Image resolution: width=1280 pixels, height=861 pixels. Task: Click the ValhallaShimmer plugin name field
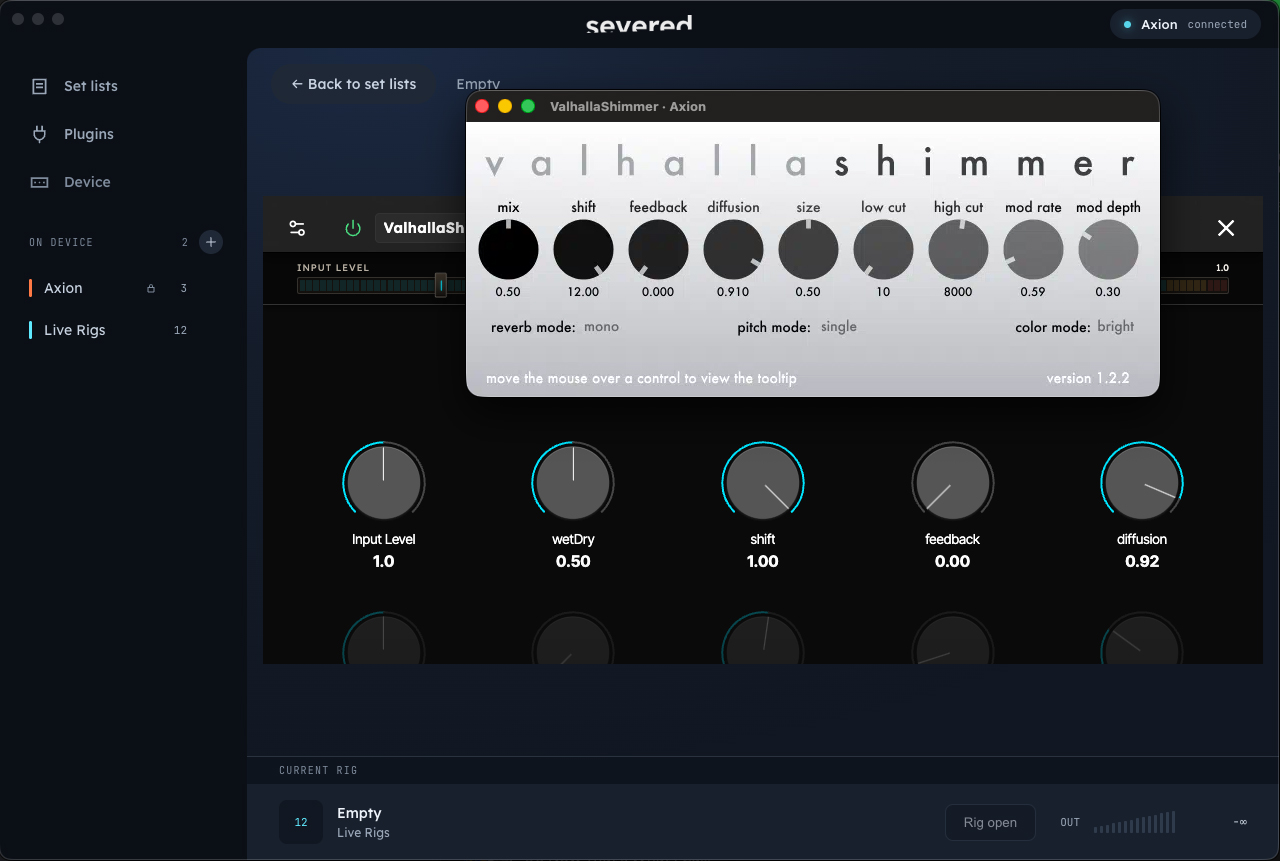point(420,228)
